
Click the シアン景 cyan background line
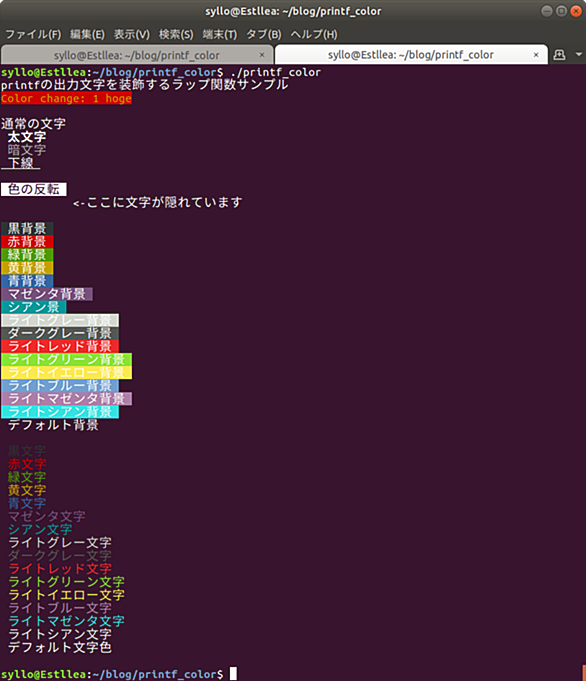(33, 307)
